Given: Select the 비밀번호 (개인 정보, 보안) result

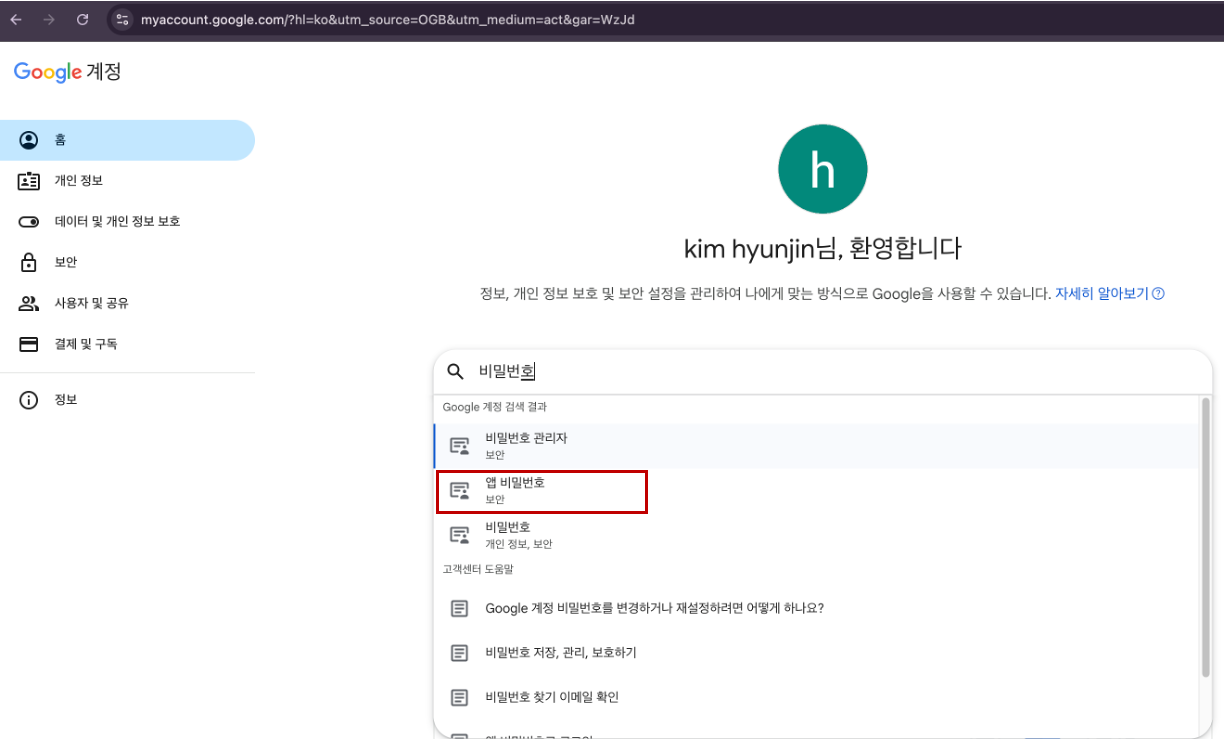Looking at the screenshot, I should [816, 535].
